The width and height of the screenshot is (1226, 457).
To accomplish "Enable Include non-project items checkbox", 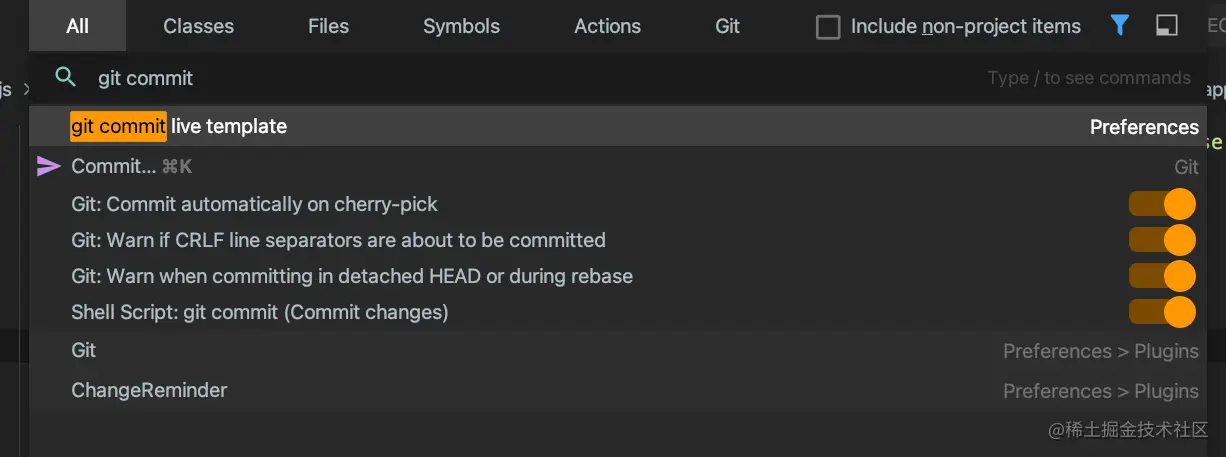I will tap(828, 27).
